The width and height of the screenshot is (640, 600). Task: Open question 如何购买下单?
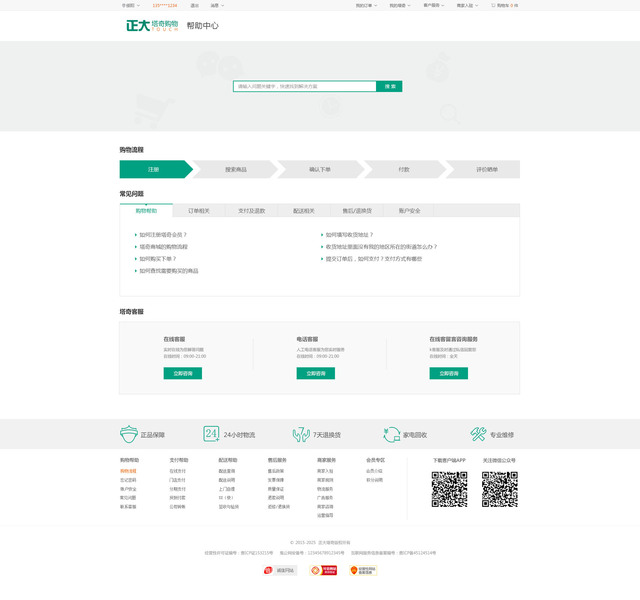tap(158, 259)
